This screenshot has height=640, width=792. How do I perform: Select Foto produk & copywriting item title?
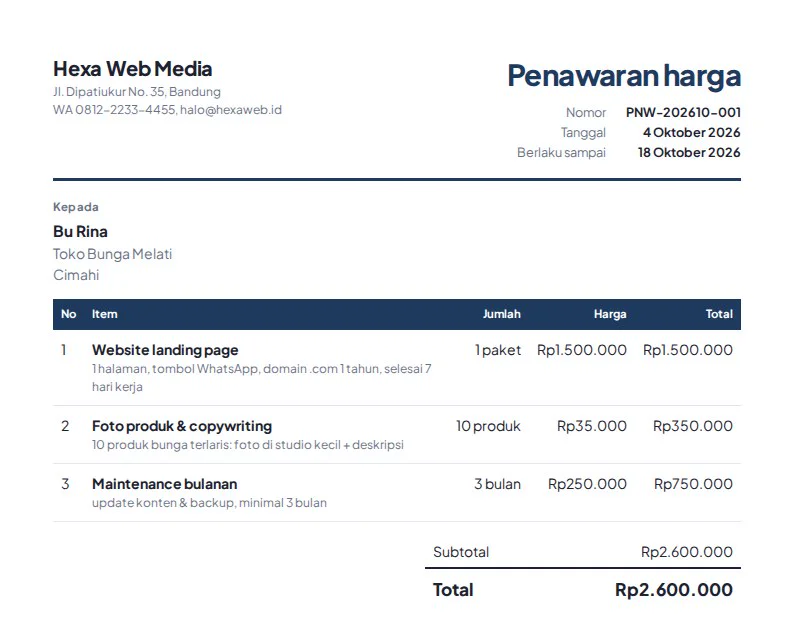182,426
